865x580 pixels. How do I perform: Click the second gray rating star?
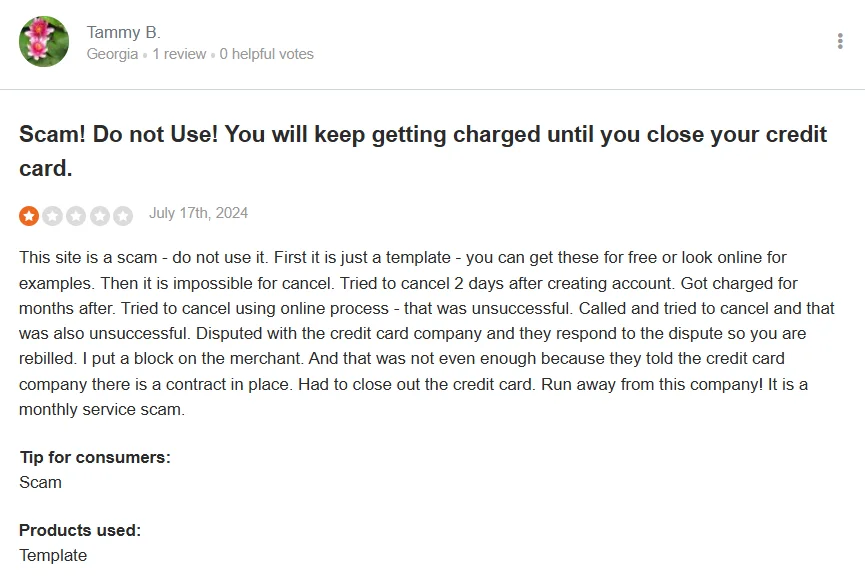tap(52, 216)
